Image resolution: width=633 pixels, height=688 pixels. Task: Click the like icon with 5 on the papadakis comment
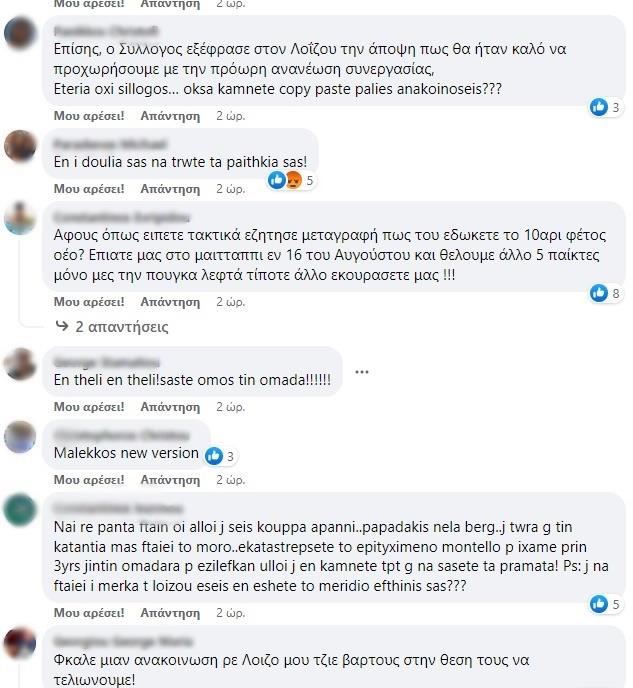pos(599,604)
